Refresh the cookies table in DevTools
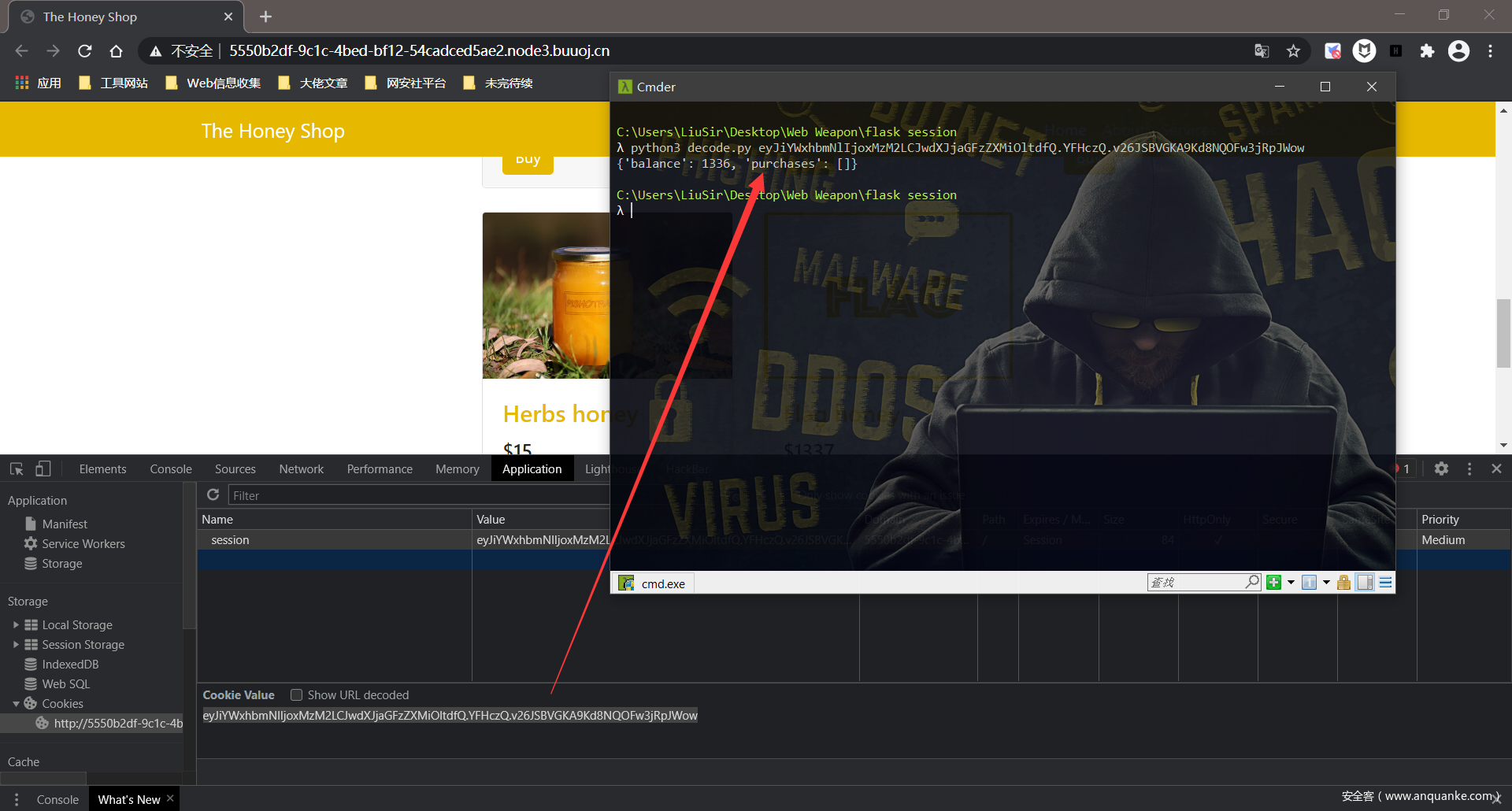The image size is (1512, 811). point(213,495)
